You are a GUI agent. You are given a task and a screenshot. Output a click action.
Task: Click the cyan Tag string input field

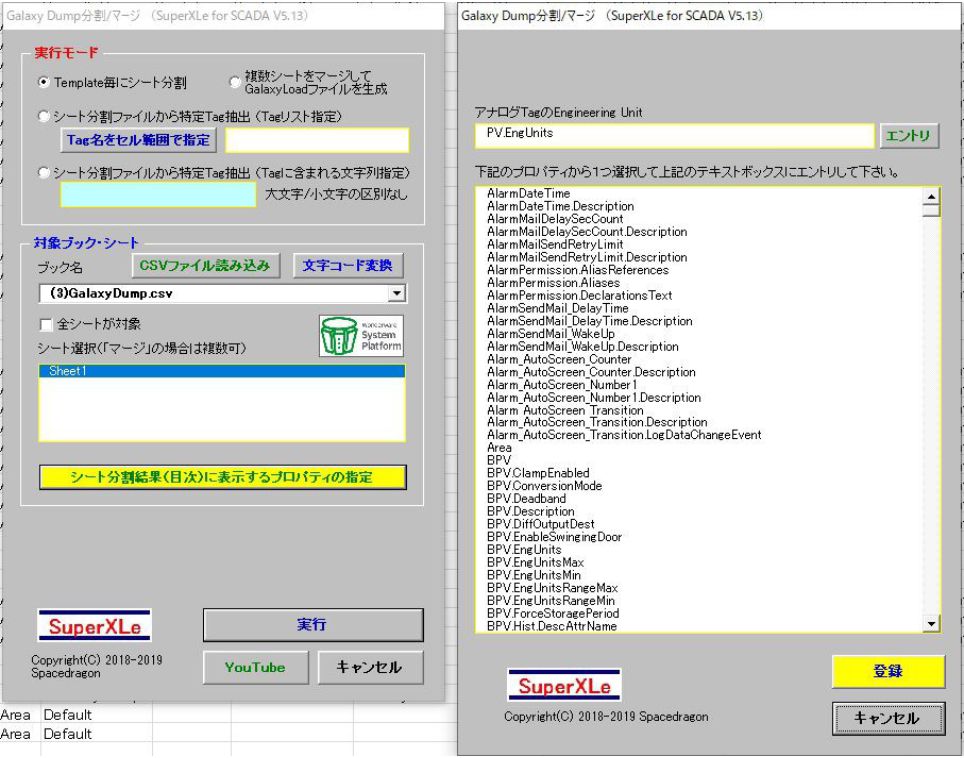pyautogui.click(x=158, y=195)
